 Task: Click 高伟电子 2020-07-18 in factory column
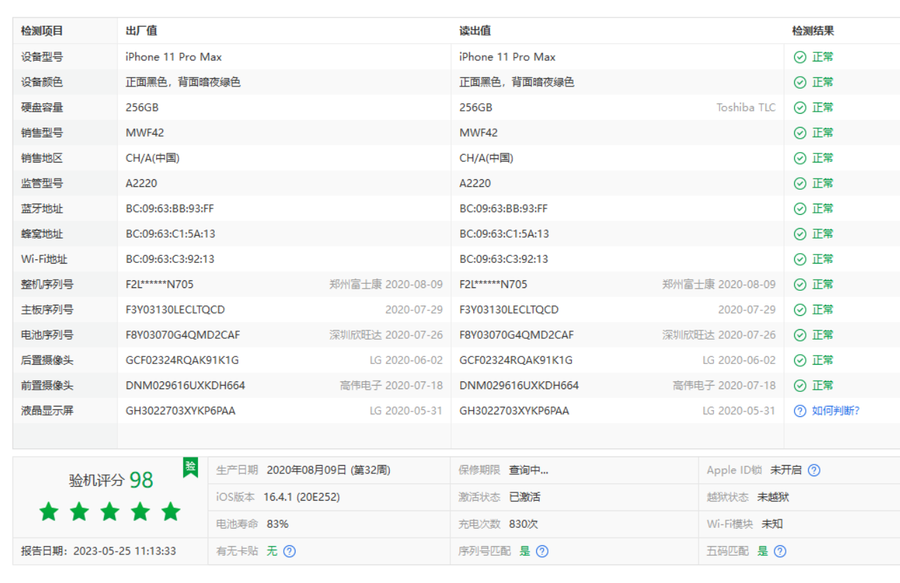point(391,385)
